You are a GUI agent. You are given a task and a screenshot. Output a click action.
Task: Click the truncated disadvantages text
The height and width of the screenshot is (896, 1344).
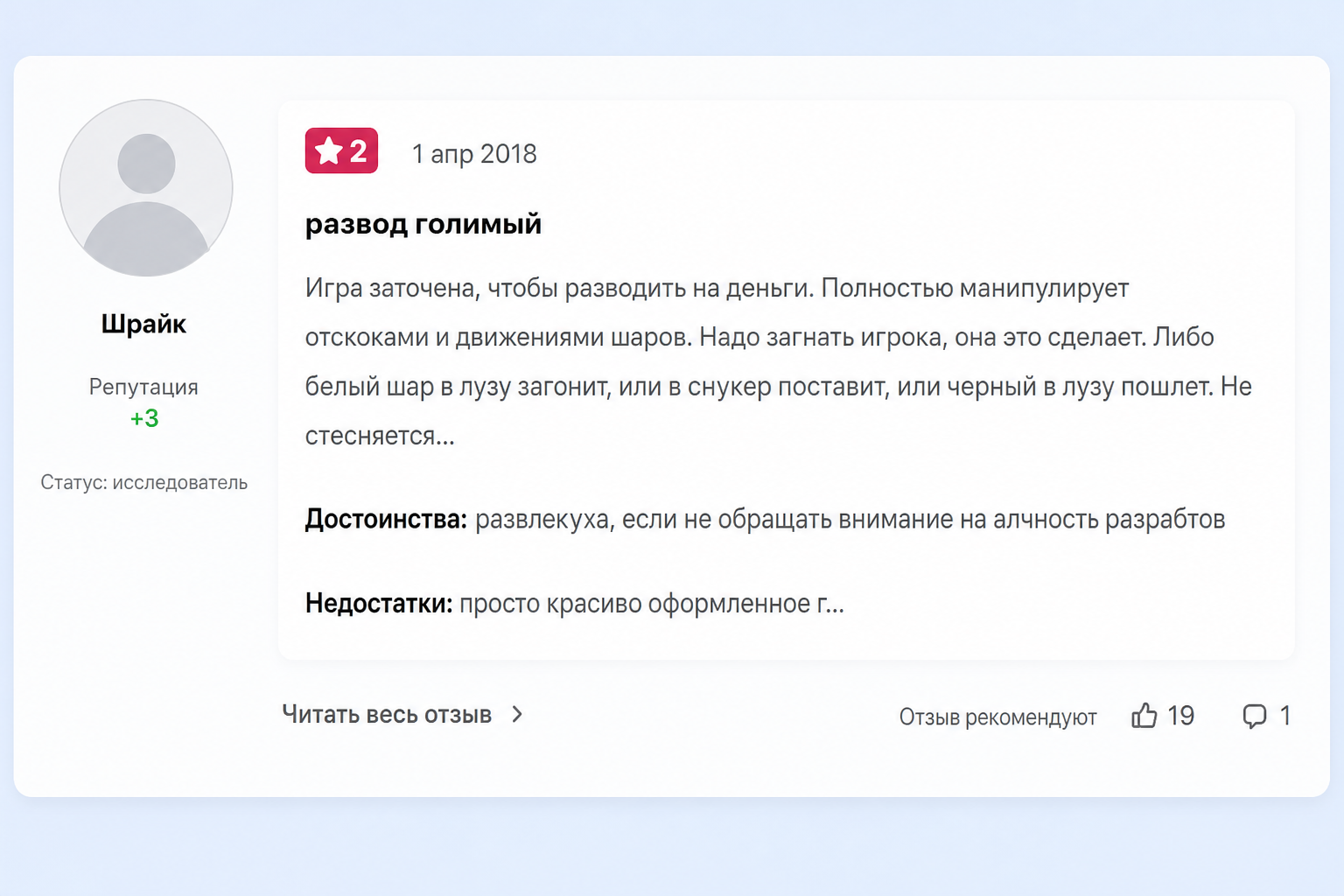pyautogui.click(x=652, y=604)
